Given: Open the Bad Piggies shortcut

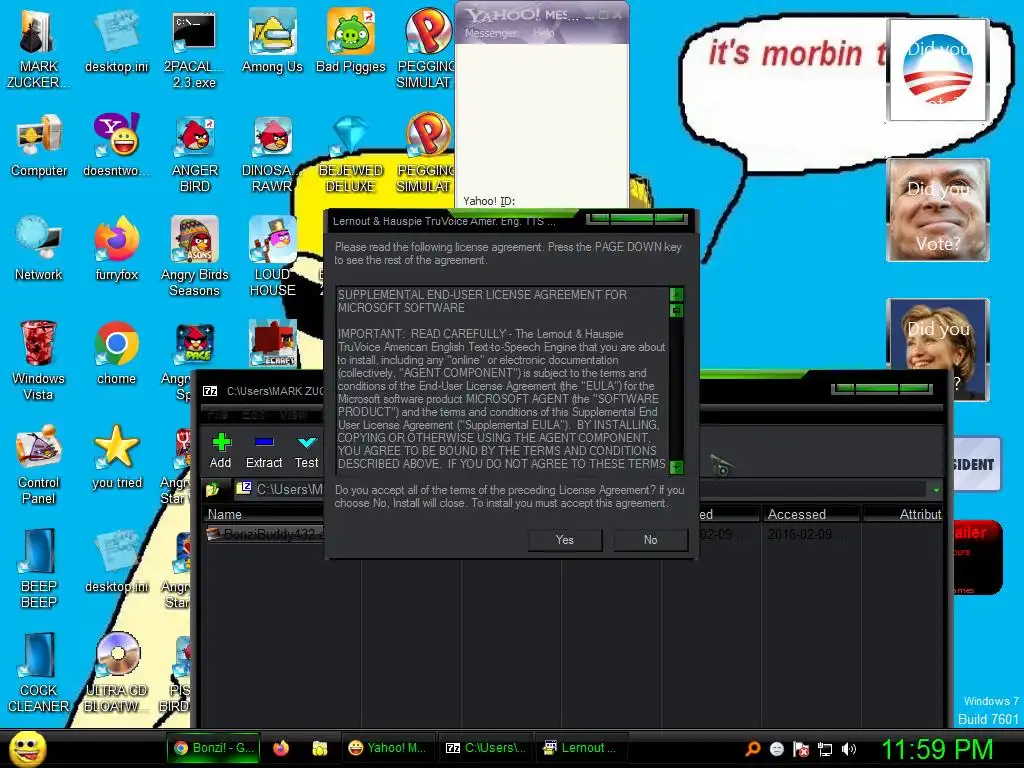Looking at the screenshot, I should coord(351,41).
